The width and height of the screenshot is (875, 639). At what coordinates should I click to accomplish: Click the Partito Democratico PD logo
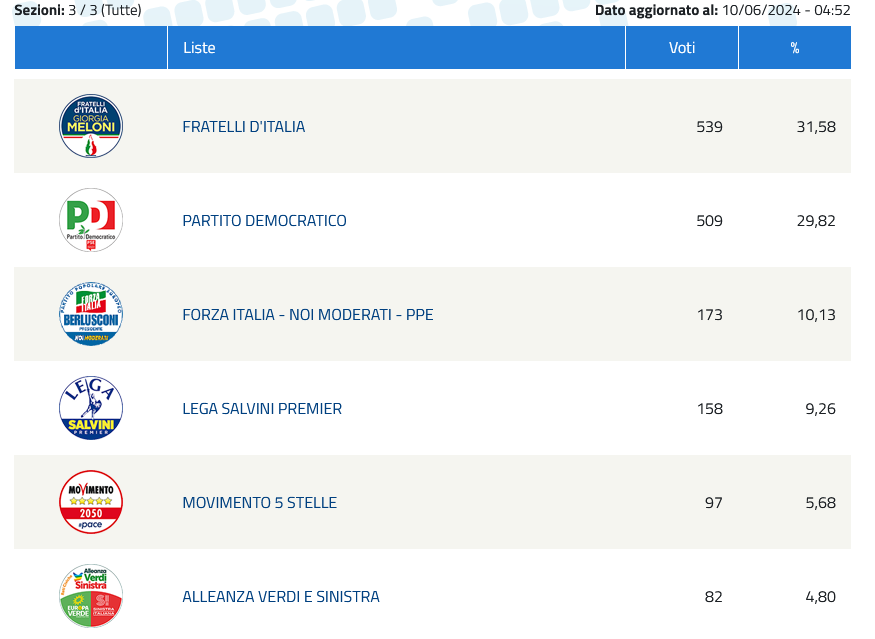pyautogui.click(x=91, y=220)
